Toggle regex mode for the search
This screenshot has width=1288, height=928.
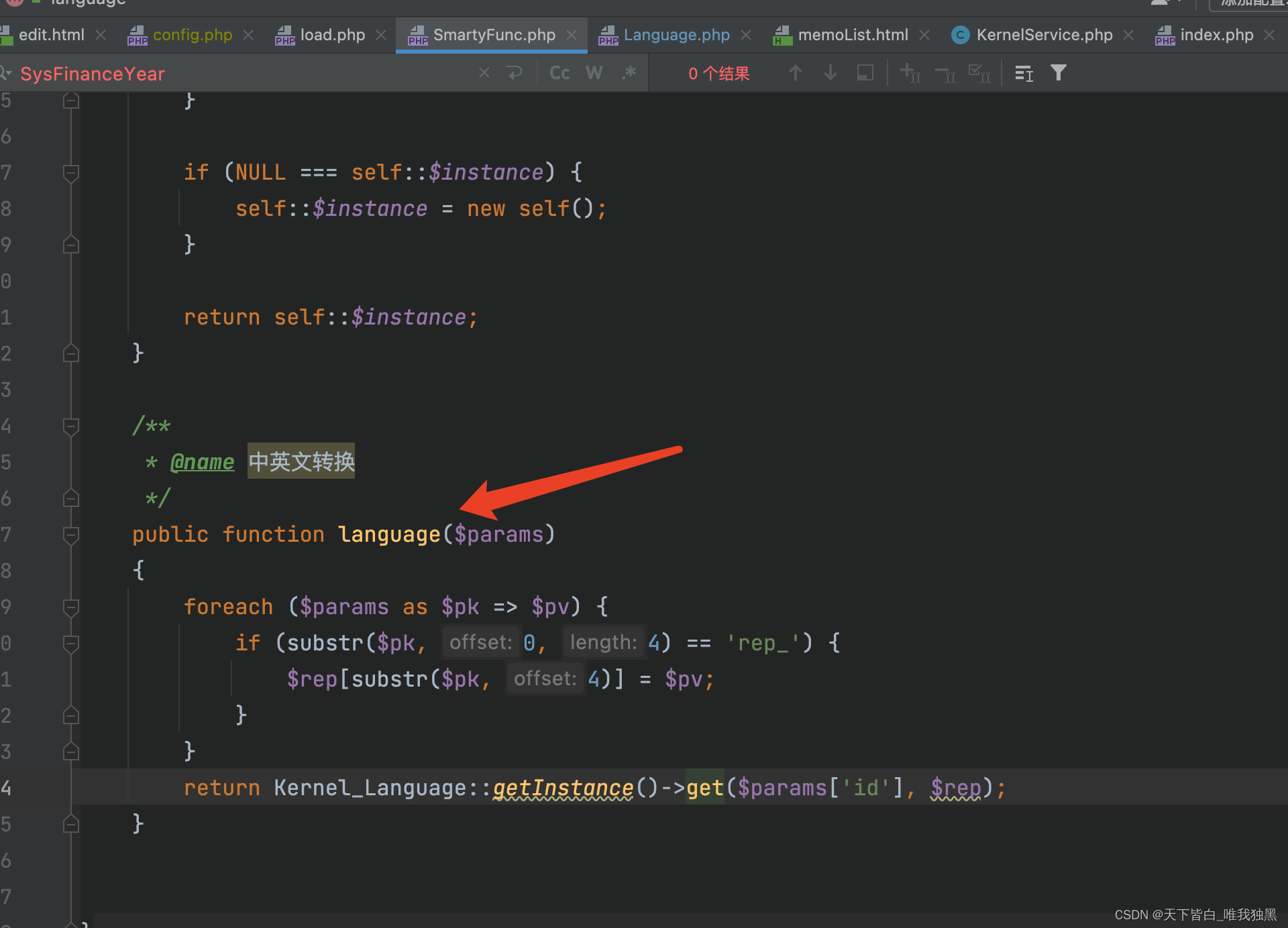coord(629,72)
